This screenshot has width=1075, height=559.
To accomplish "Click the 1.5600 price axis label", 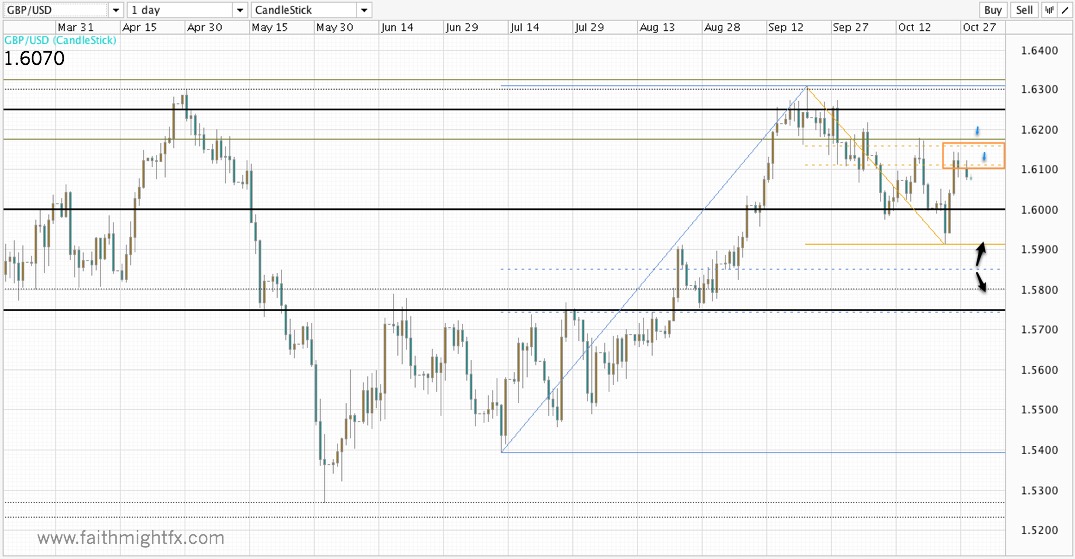I will point(1039,370).
